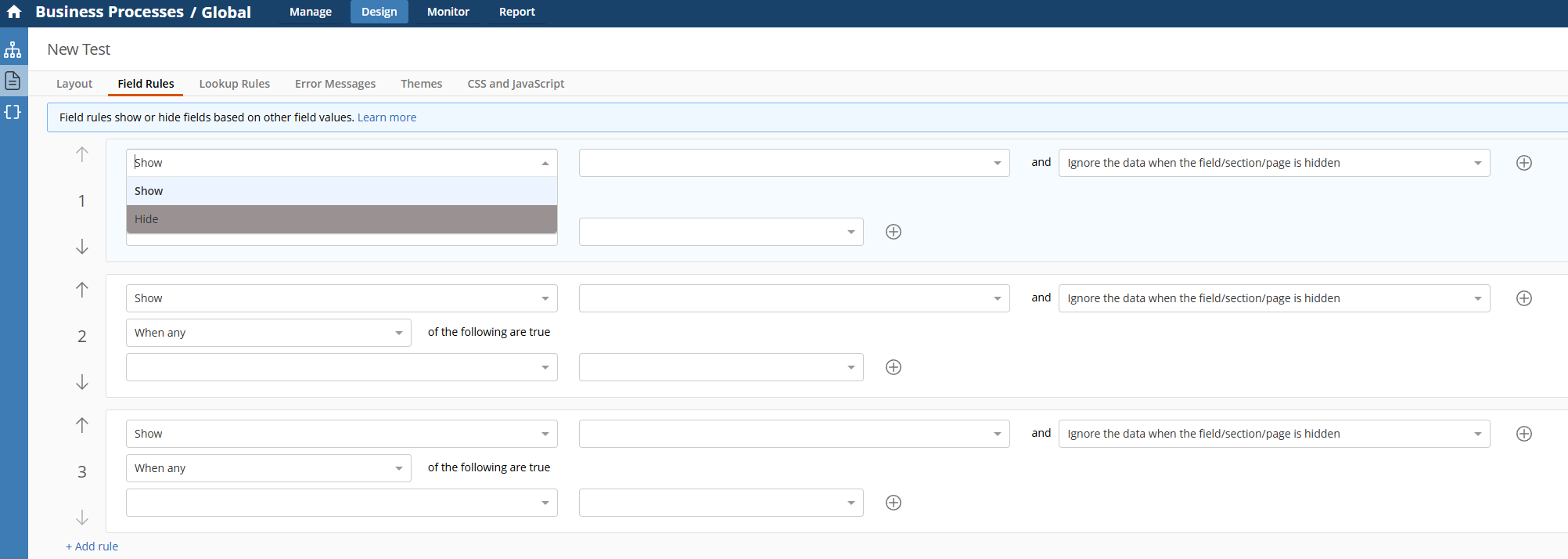
Task: Click the Learn more link
Action: click(x=387, y=117)
